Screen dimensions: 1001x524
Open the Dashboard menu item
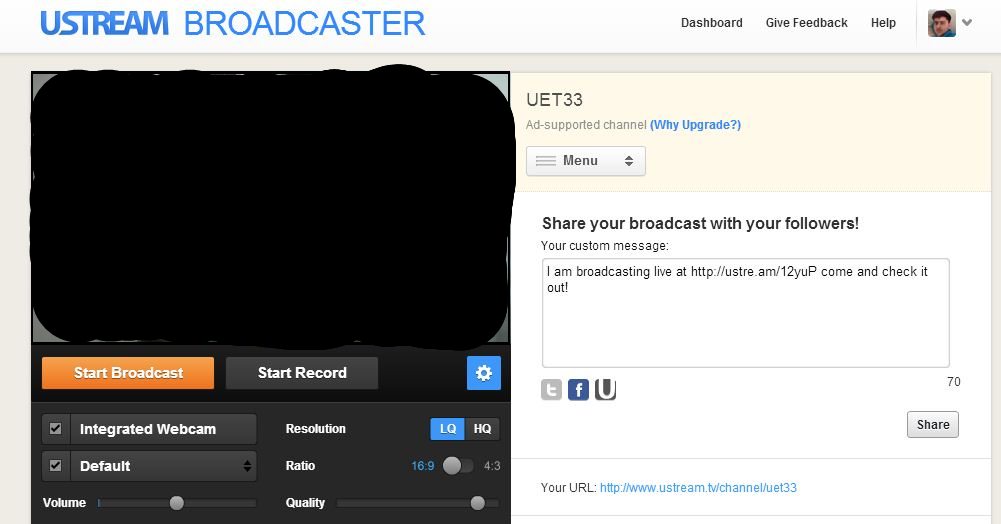click(711, 23)
